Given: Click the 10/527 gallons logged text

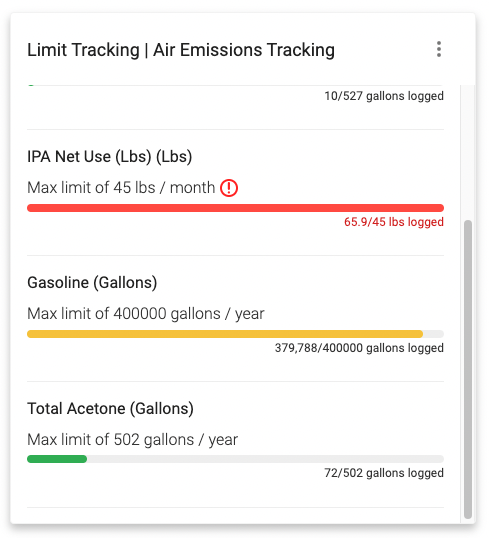Looking at the screenshot, I should click(384, 96).
